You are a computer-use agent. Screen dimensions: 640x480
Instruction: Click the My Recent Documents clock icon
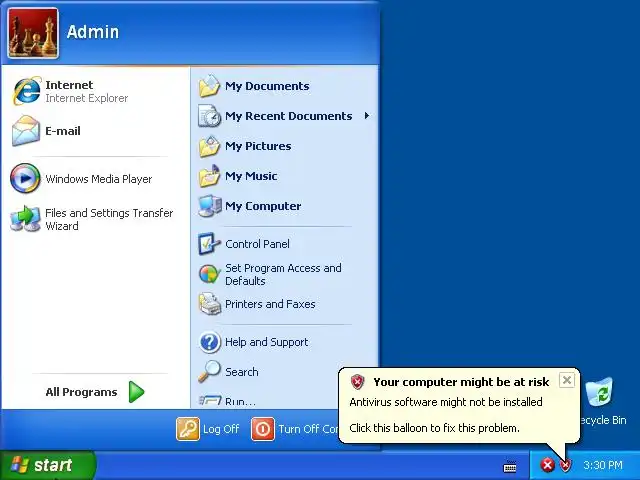click(x=209, y=116)
